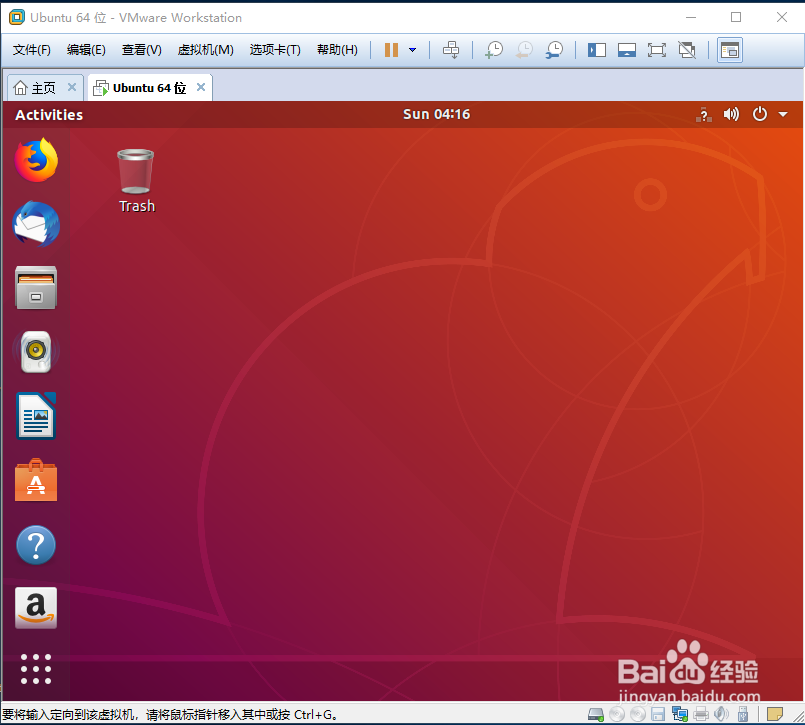Screen dimensions: 805x725
Task: Open the 虚拟机(M) menu
Action: (205, 50)
